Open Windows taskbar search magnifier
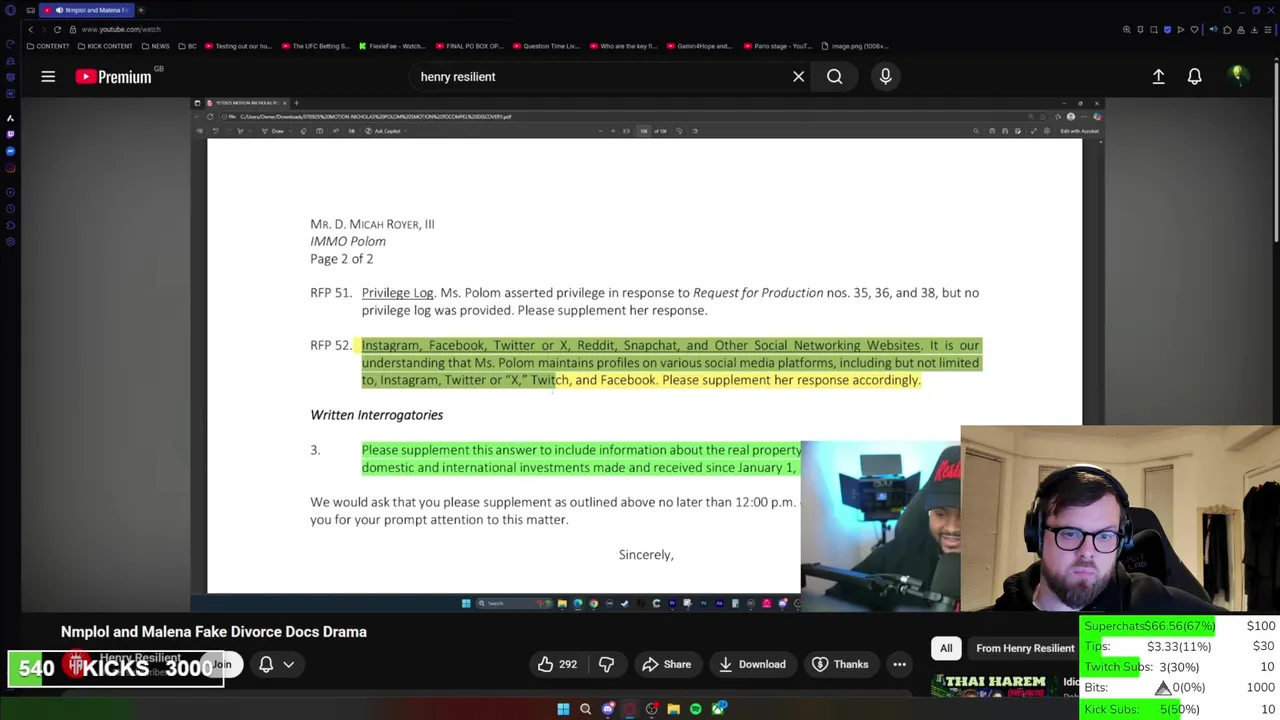1280x720 pixels. pyautogui.click(x=585, y=709)
